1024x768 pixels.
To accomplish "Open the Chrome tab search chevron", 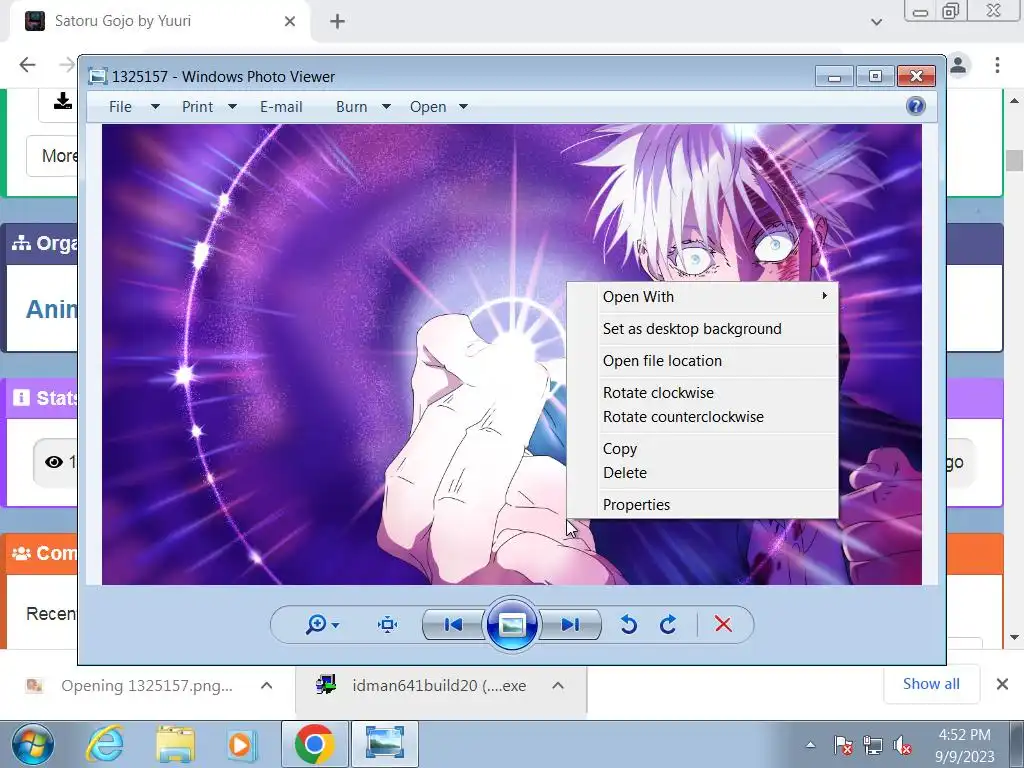I will pos(876,22).
